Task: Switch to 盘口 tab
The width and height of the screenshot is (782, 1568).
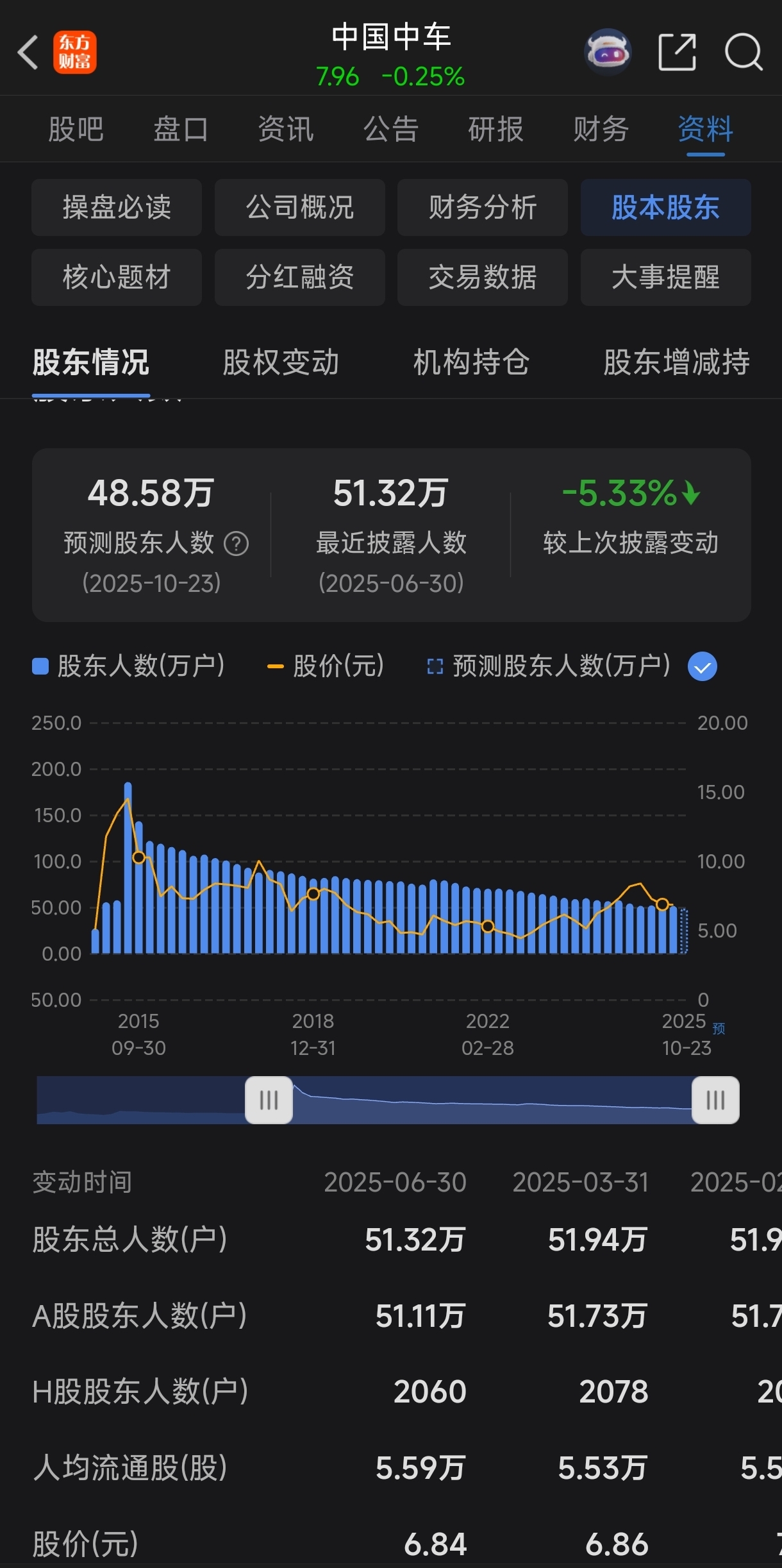Action: (181, 129)
